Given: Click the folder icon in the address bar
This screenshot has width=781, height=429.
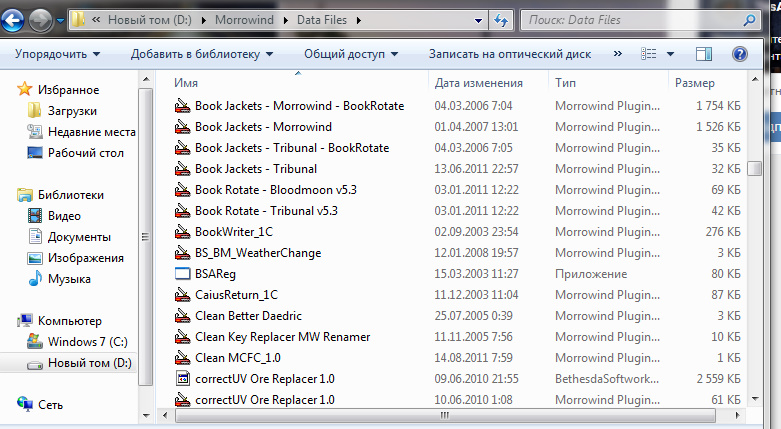Looking at the screenshot, I should (x=78, y=20).
